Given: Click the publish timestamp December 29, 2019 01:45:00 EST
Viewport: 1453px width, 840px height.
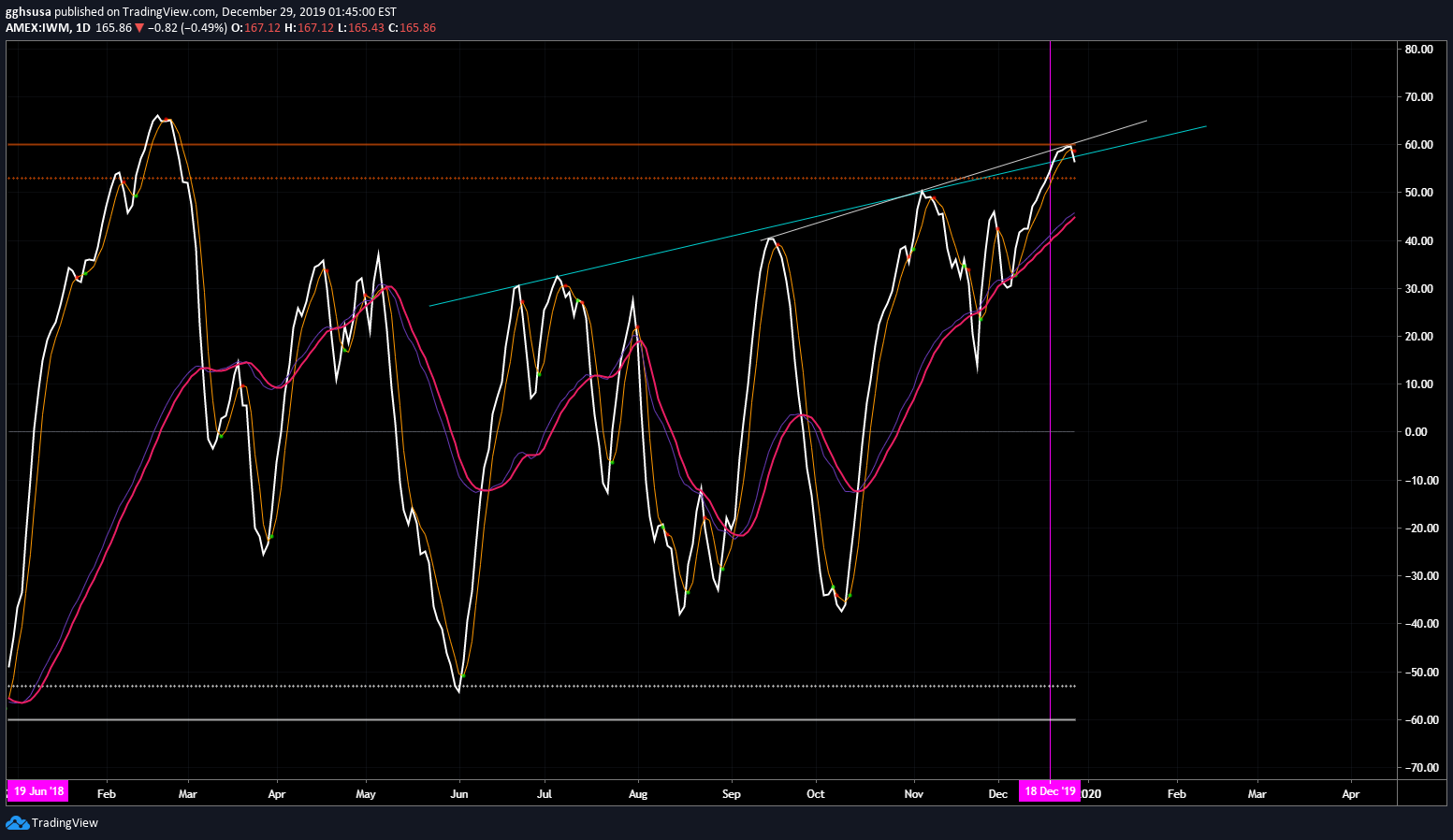Looking at the screenshot, I should click(x=309, y=12).
